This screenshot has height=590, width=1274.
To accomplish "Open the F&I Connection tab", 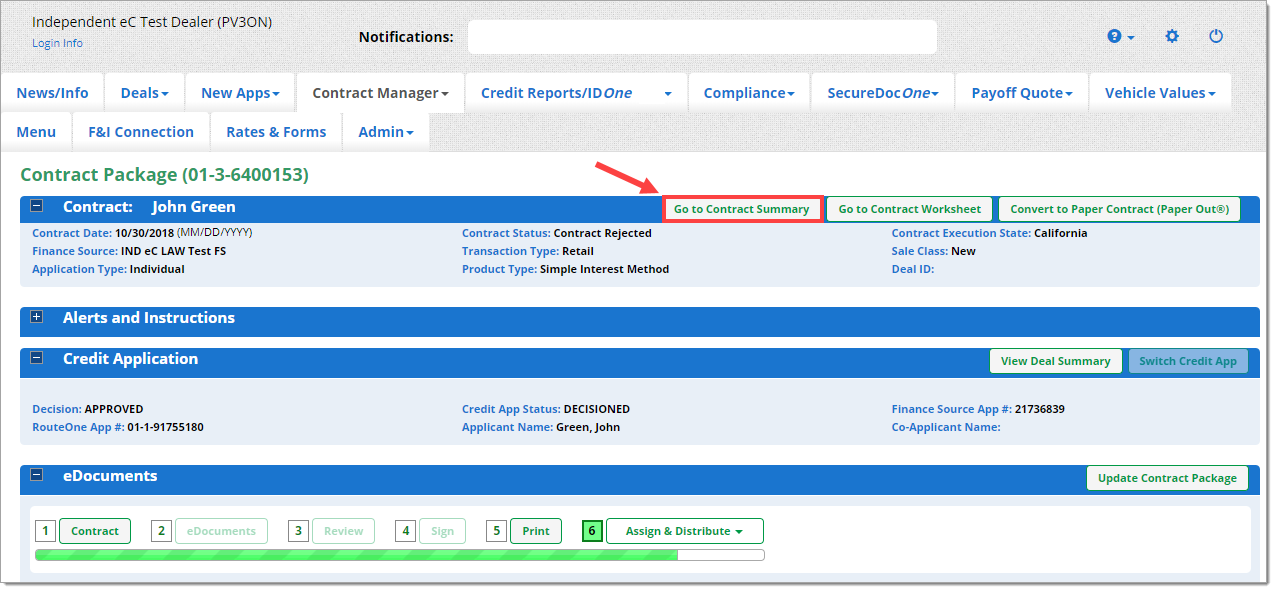I will click(x=141, y=132).
